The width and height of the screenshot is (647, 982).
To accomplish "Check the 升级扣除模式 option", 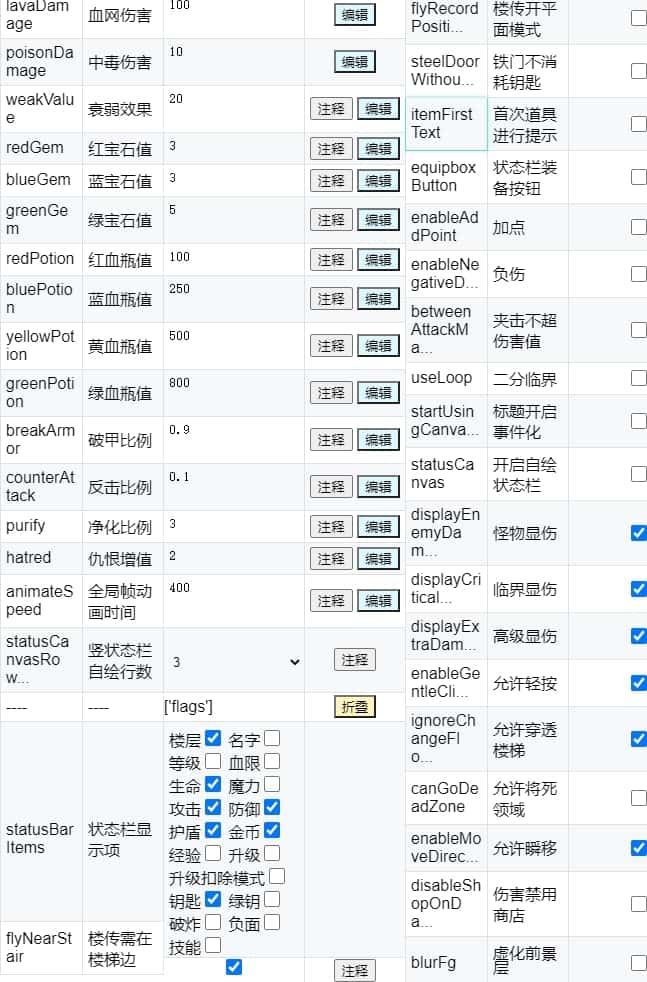I will (x=277, y=877).
